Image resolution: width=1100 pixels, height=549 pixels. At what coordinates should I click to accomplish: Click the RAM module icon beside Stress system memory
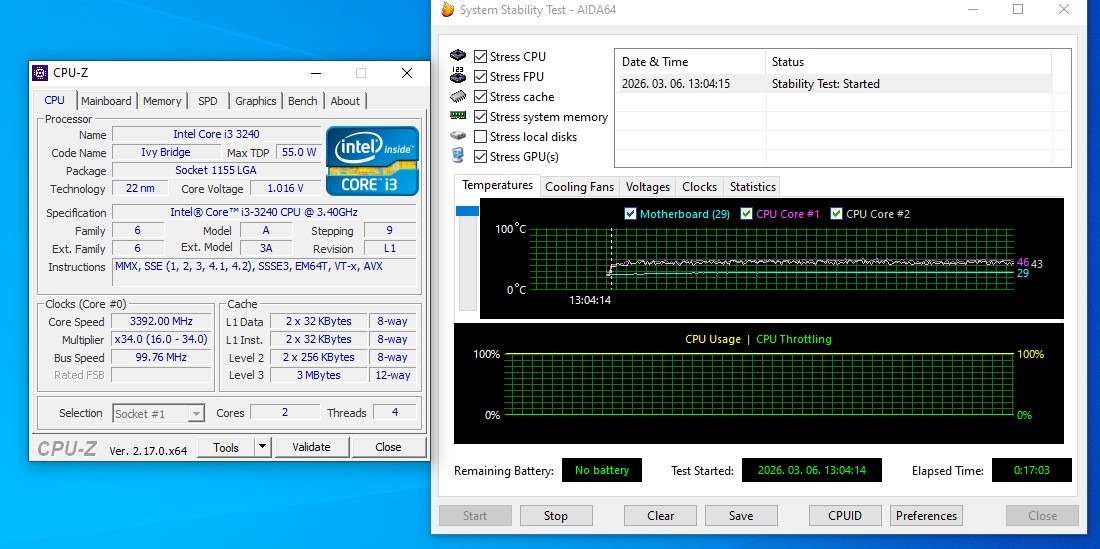pos(458,116)
